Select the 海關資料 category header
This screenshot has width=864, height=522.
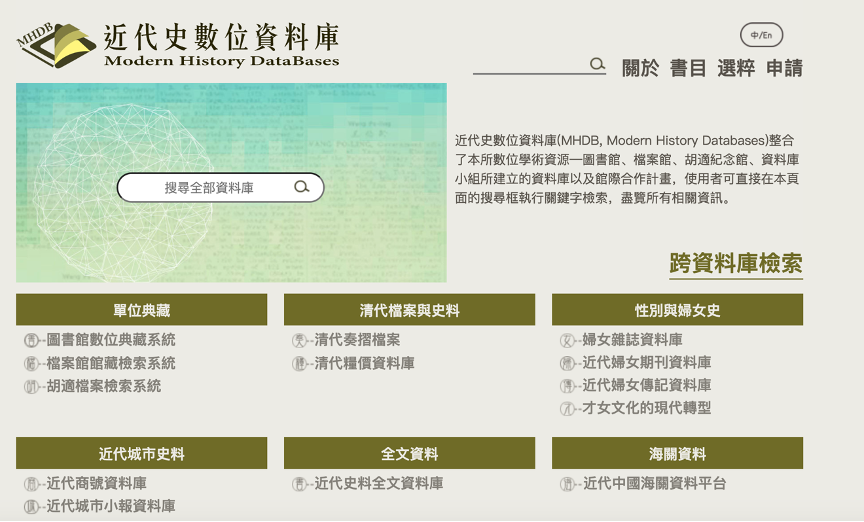pos(677,453)
